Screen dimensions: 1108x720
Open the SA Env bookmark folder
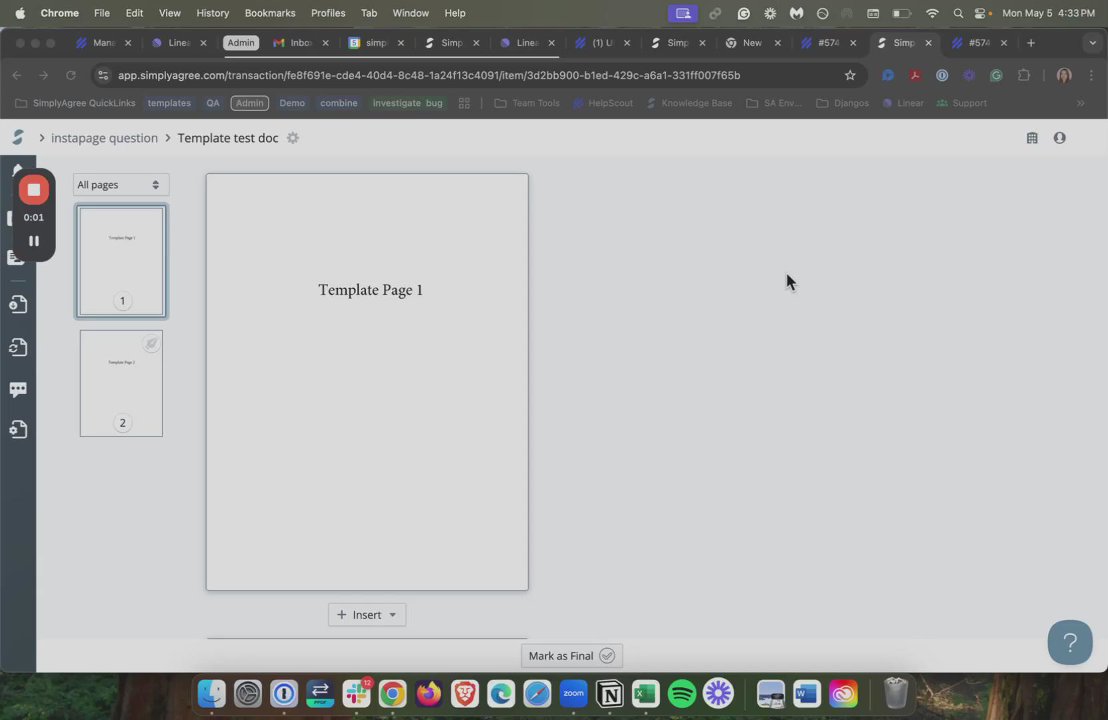click(x=774, y=103)
